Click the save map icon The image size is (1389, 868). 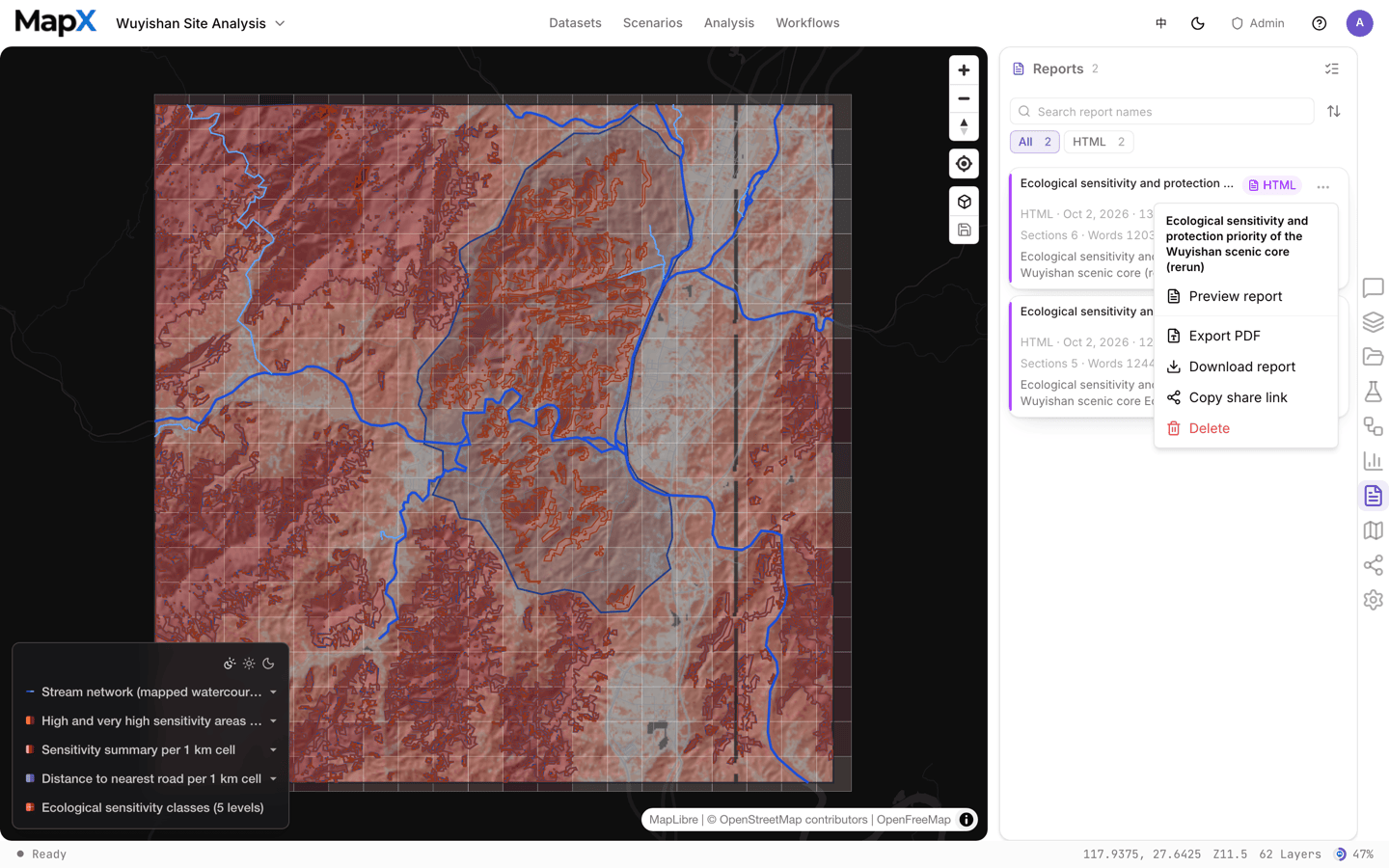[x=964, y=230]
